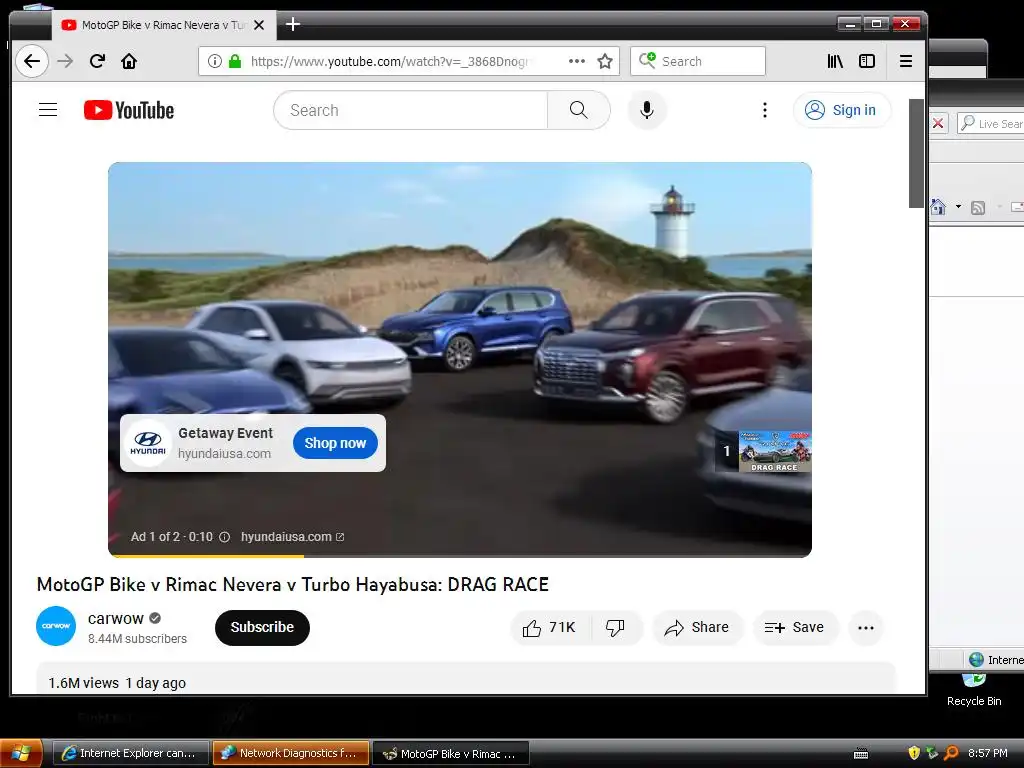This screenshot has height=768, width=1024.
Task: Click Shop now on Hyundai ad
Action: pos(335,443)
